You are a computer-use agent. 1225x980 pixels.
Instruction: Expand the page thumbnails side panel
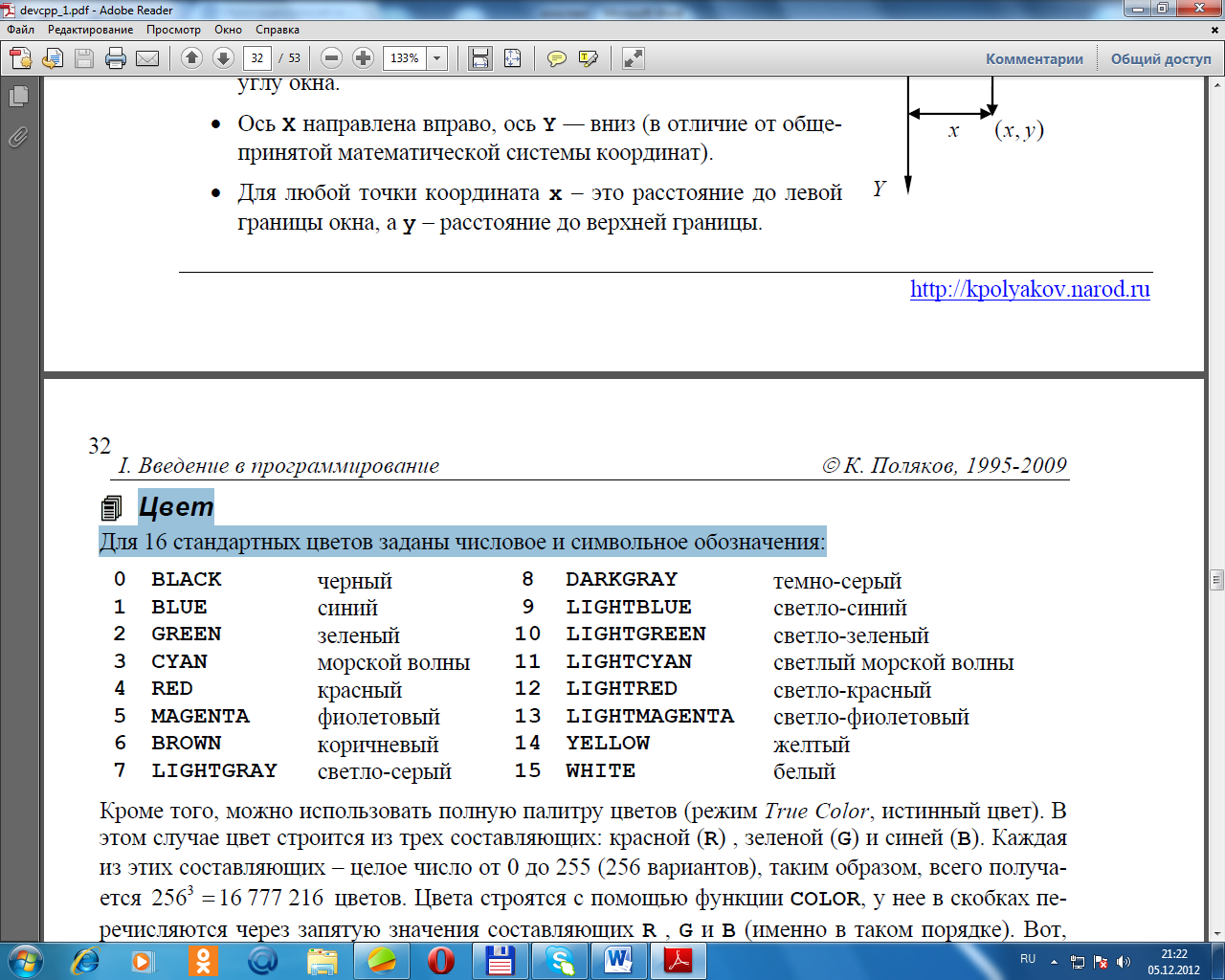click(18, 97)
